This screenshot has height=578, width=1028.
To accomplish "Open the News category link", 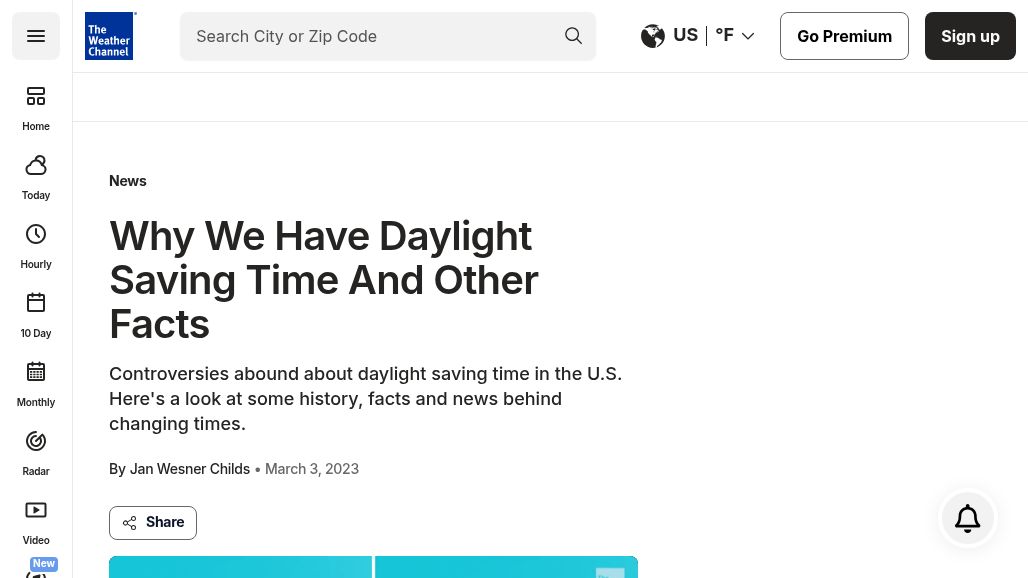I will pyautogui.click(x=128, y=181).
